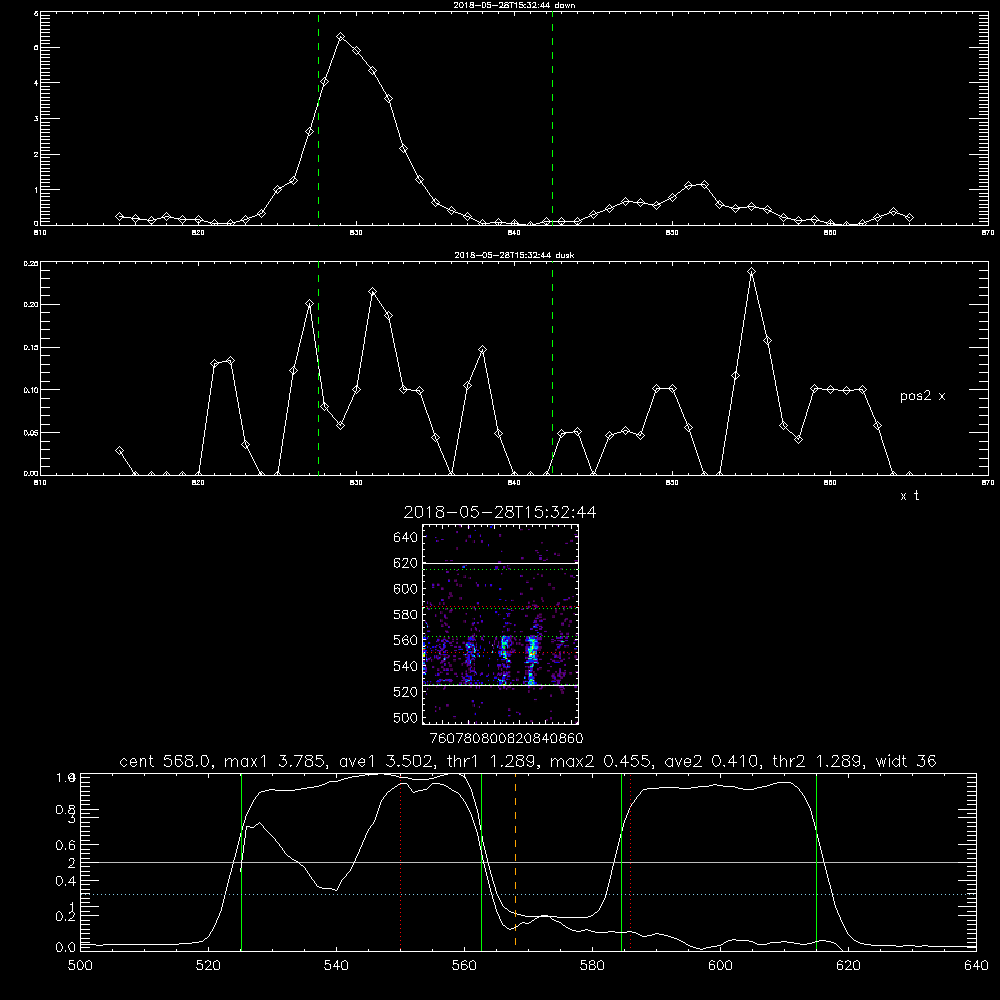This screenshot has height=1000, width=1000.
Task: Click the 0.20 label on dusk plot y-axis
Action: [31, 305]
